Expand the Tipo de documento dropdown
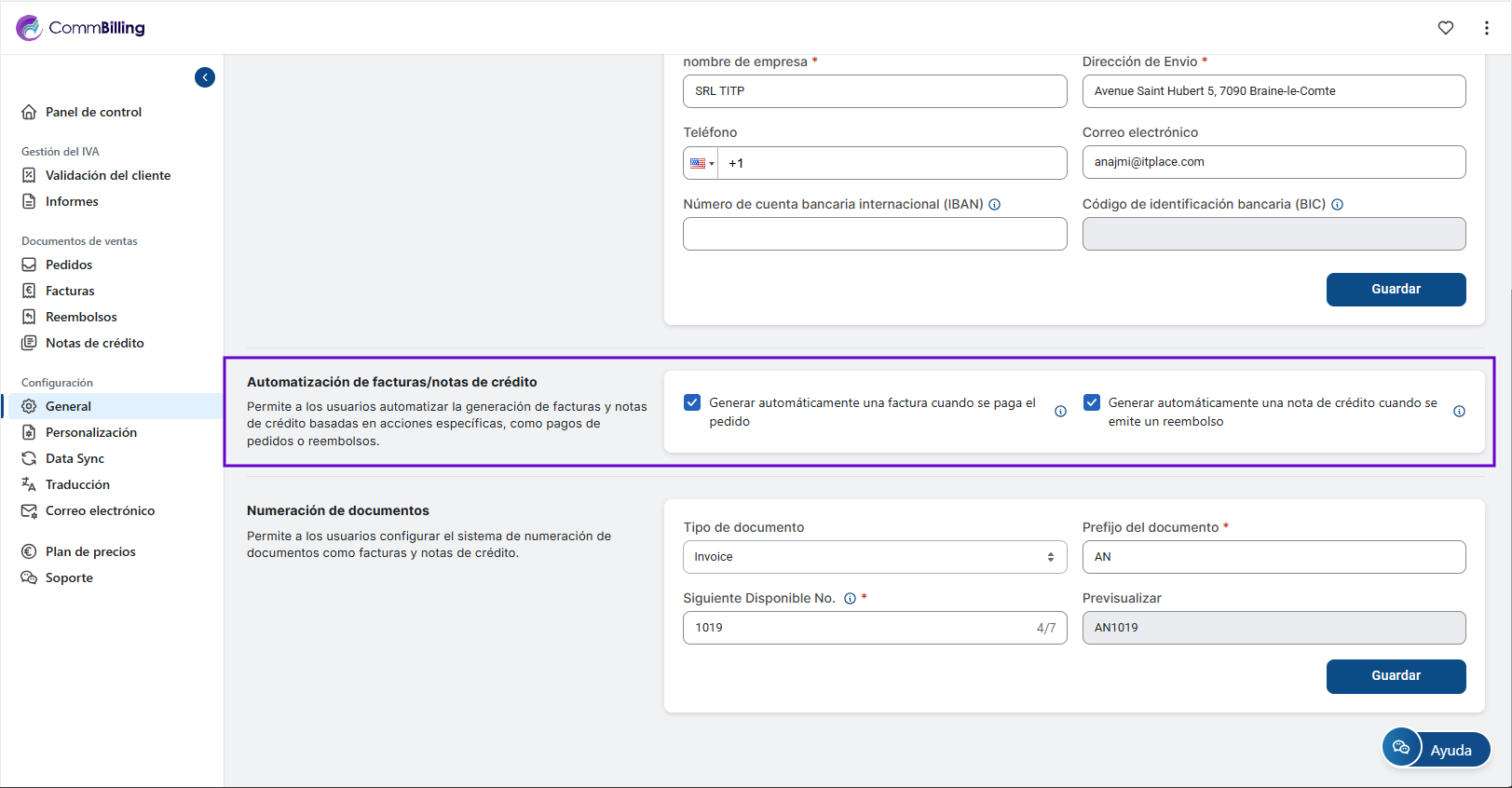This screenshot has height=788, width=1512. coord(874,557)
